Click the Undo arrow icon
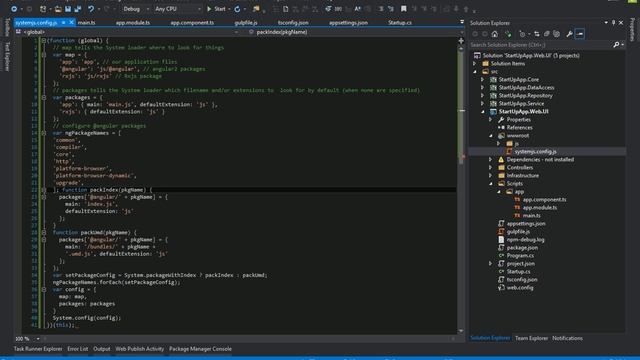The image size is (640, 360). click(91, 9)
